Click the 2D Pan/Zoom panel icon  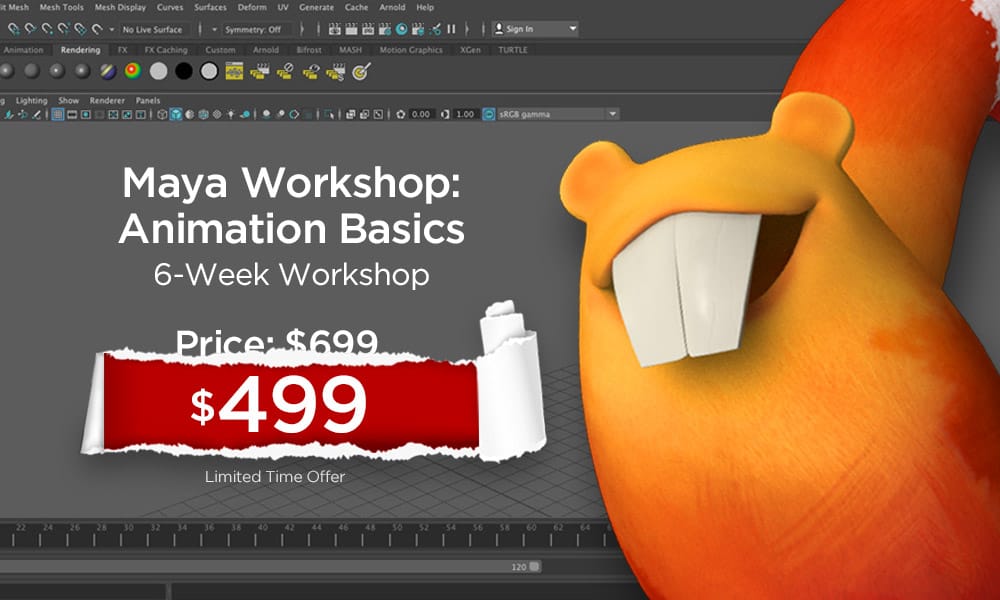point(22,114)
